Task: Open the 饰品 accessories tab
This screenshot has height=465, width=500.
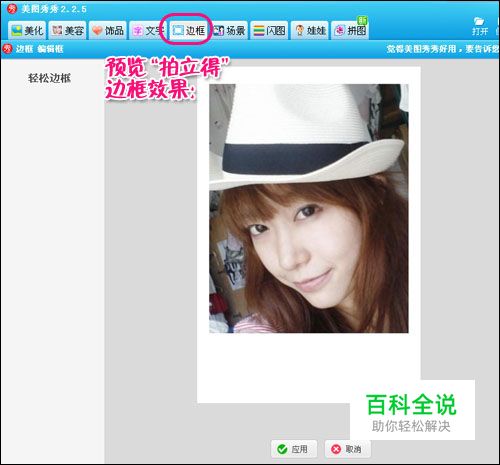Action: point(108,31)
